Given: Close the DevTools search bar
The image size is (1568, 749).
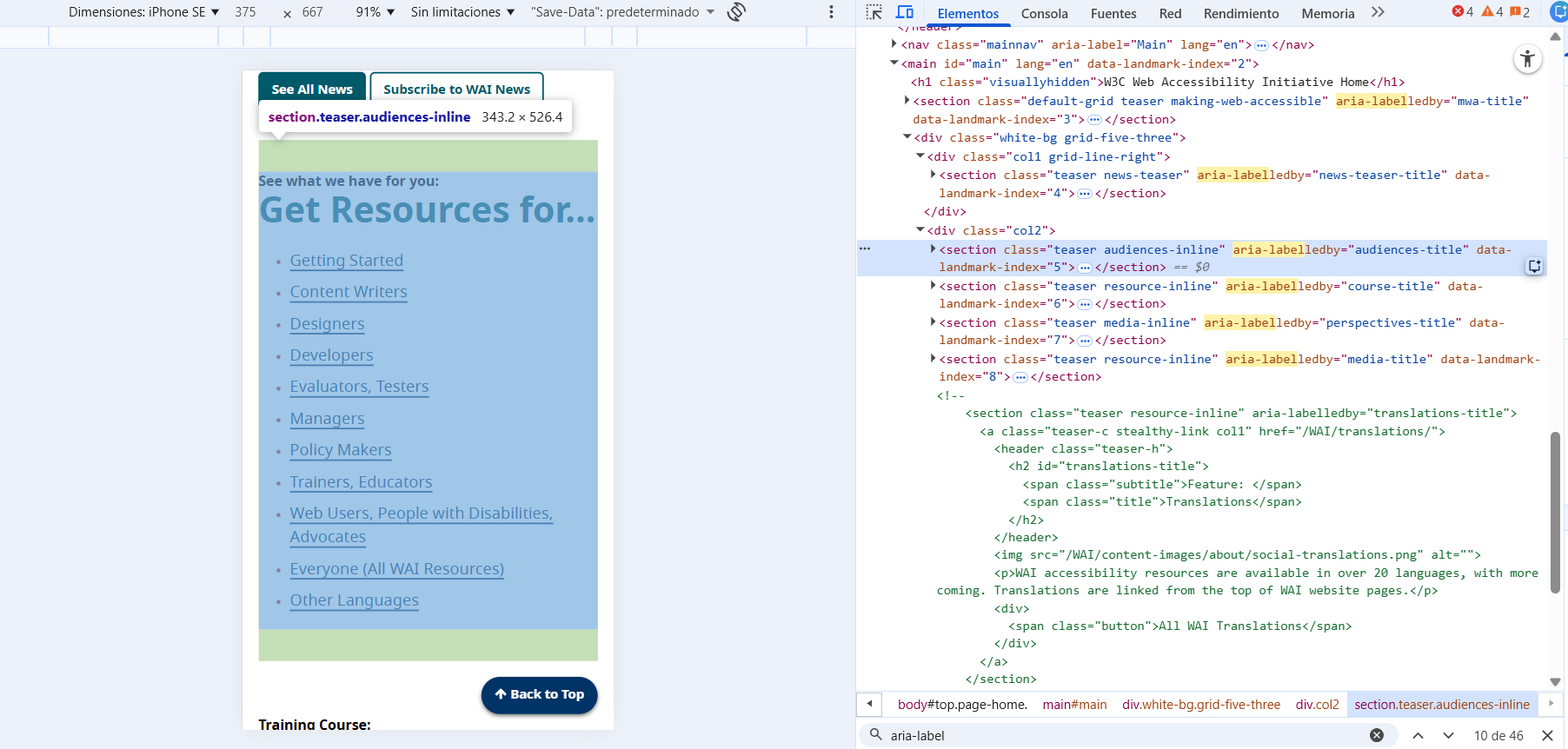Looking at the screenshot, I should (x=1547, y=735).
